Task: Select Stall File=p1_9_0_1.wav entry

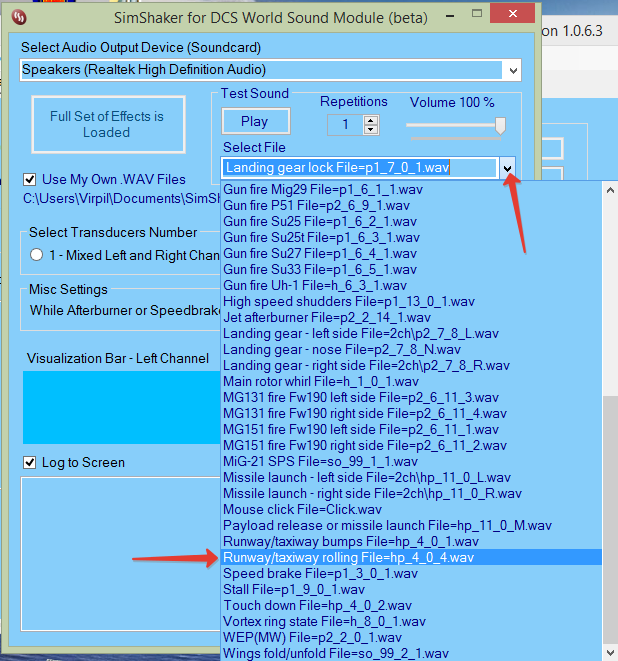Action: click(411, 590)
